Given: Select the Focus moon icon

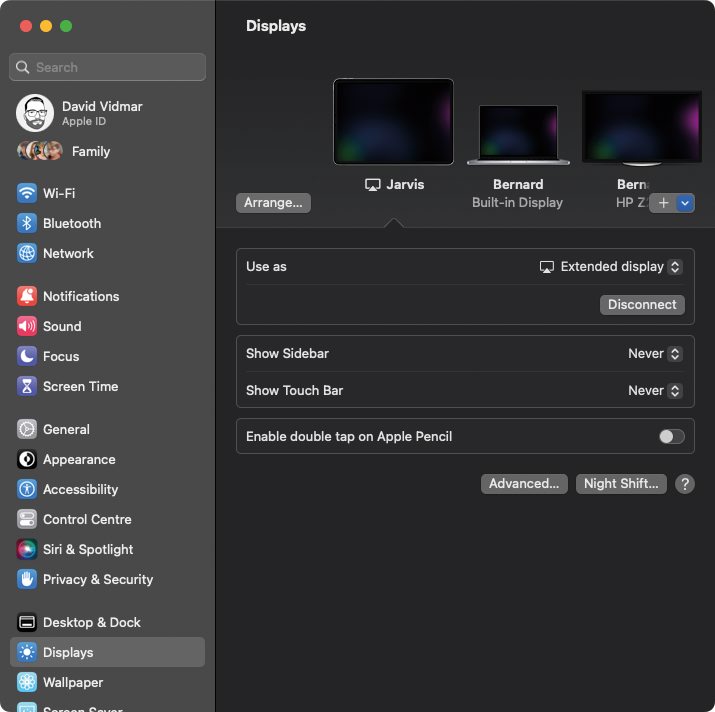Looking at the screenshot, I should click(x=27, y=356).
